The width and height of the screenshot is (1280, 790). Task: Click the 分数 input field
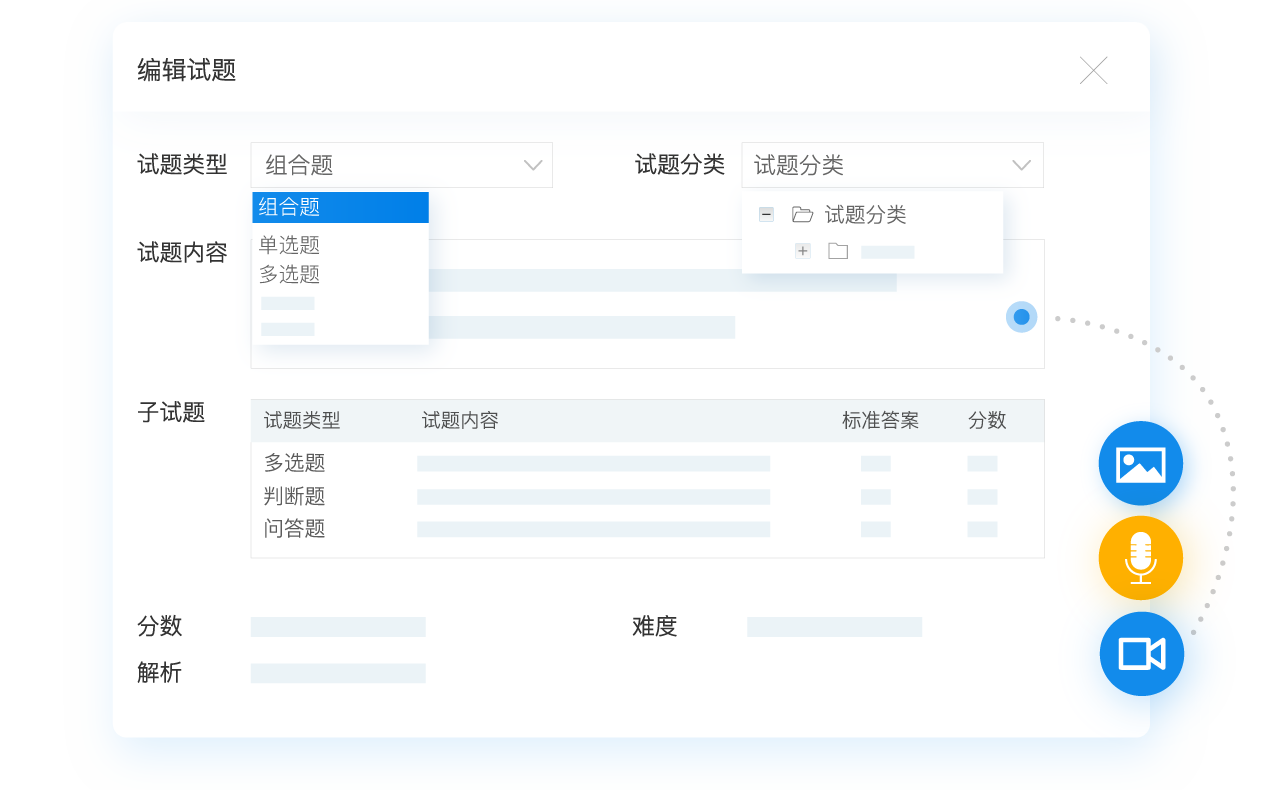click(338, 627)
